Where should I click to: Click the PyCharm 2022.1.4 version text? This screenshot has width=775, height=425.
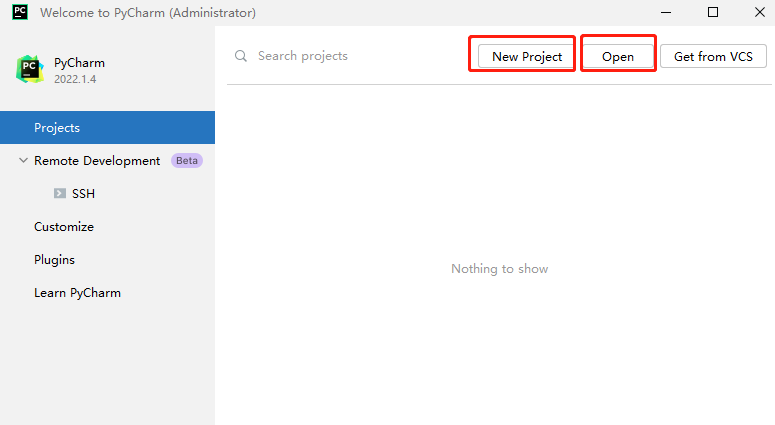(x=75, y=79)
